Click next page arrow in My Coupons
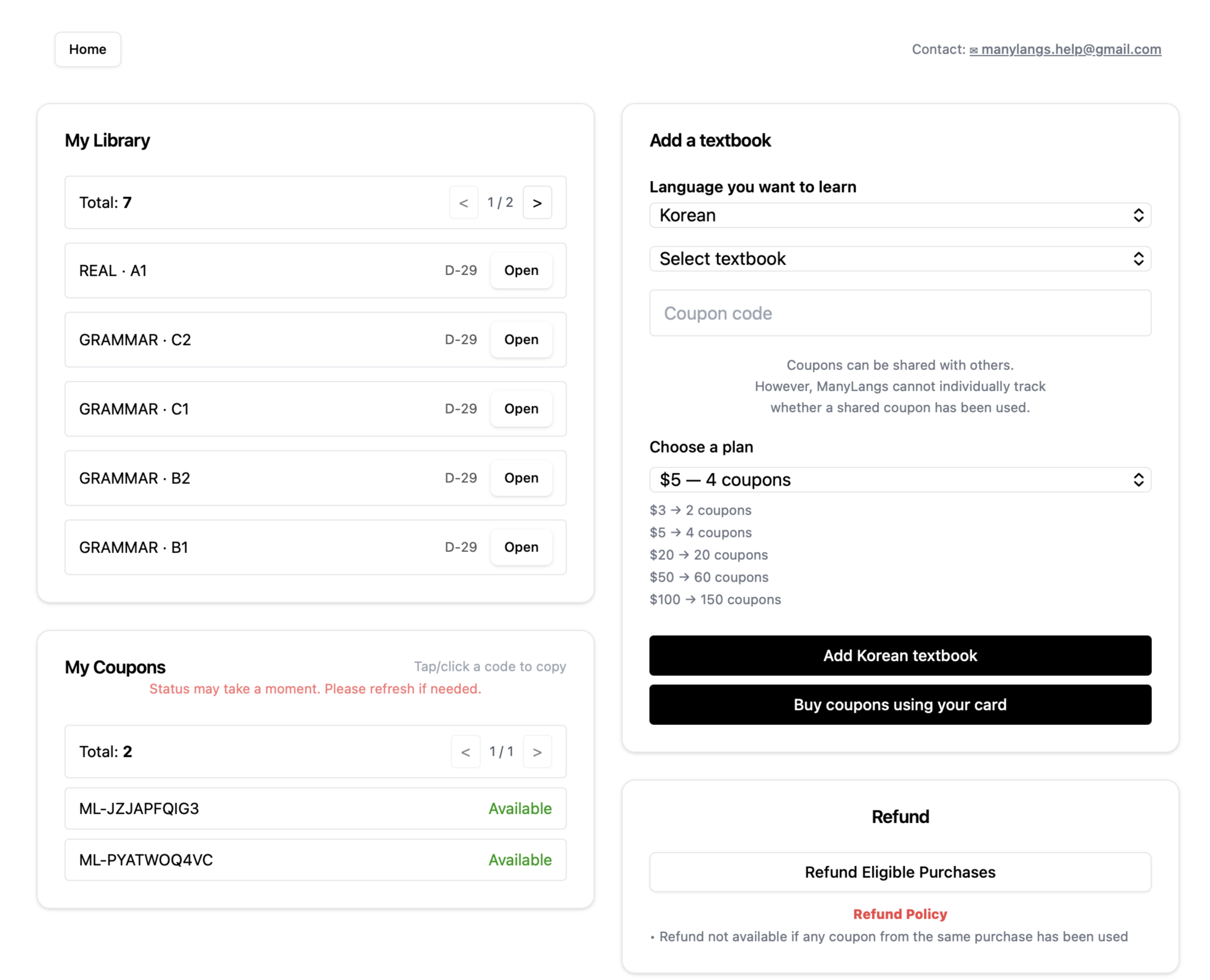This screenshot has height=980, width=1210. pyautogui.click(x=536, y=751)
